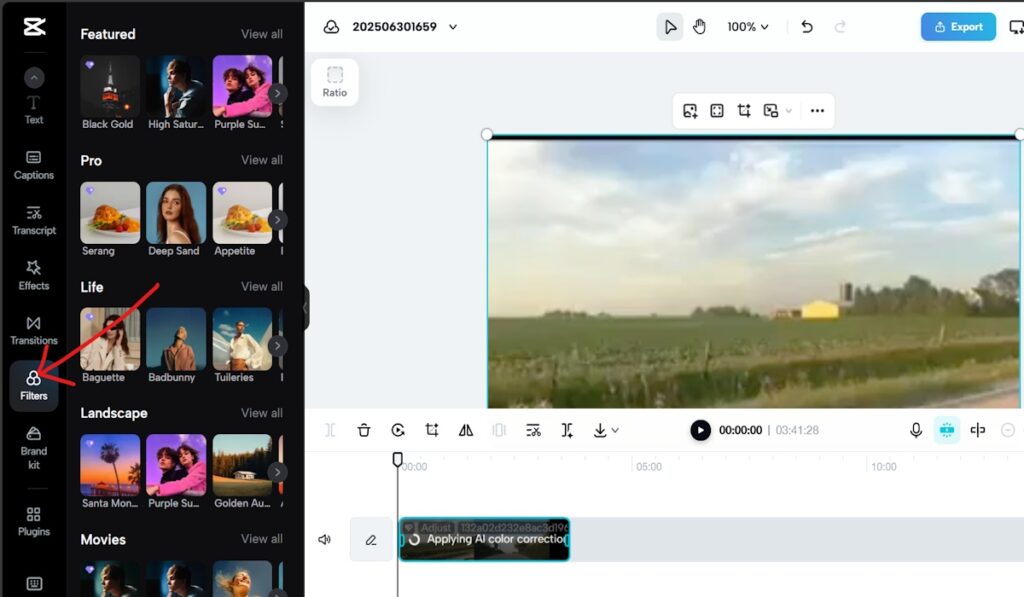This screenshot has height=597, width=1024.
Task: Select the pointer cursor tool
Action: [670, 27]
